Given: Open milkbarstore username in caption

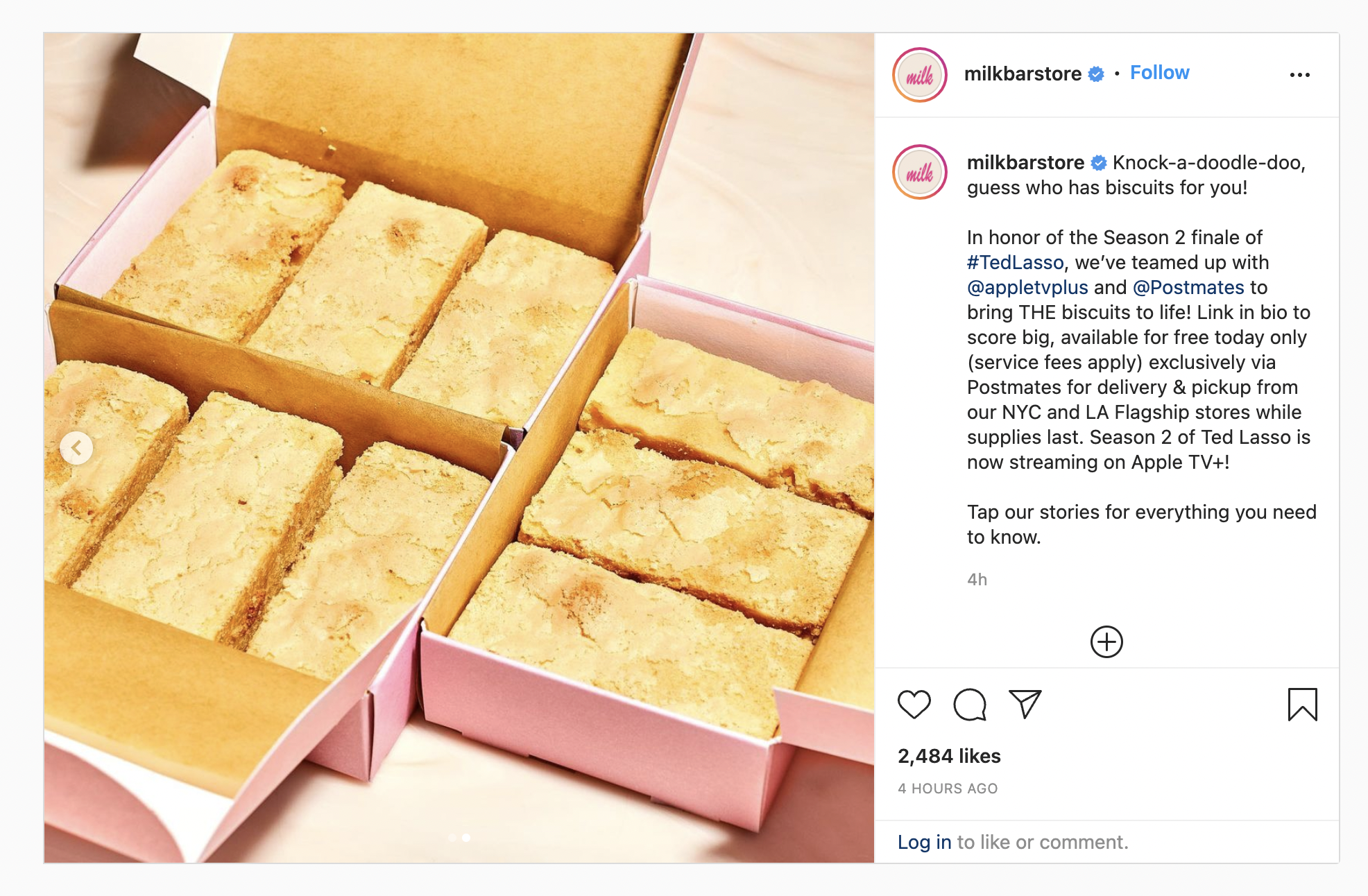Looking at the screenshot, I should click(1025, 162).
